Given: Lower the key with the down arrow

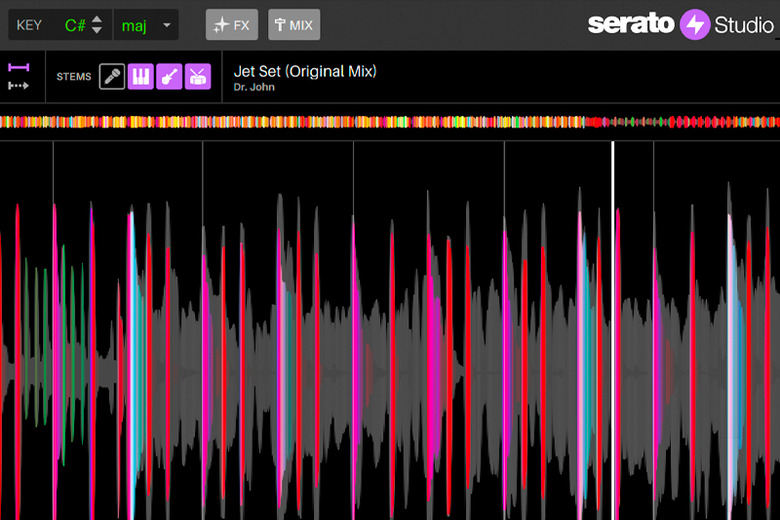Looking at the screenshot, I should [97, 31].
